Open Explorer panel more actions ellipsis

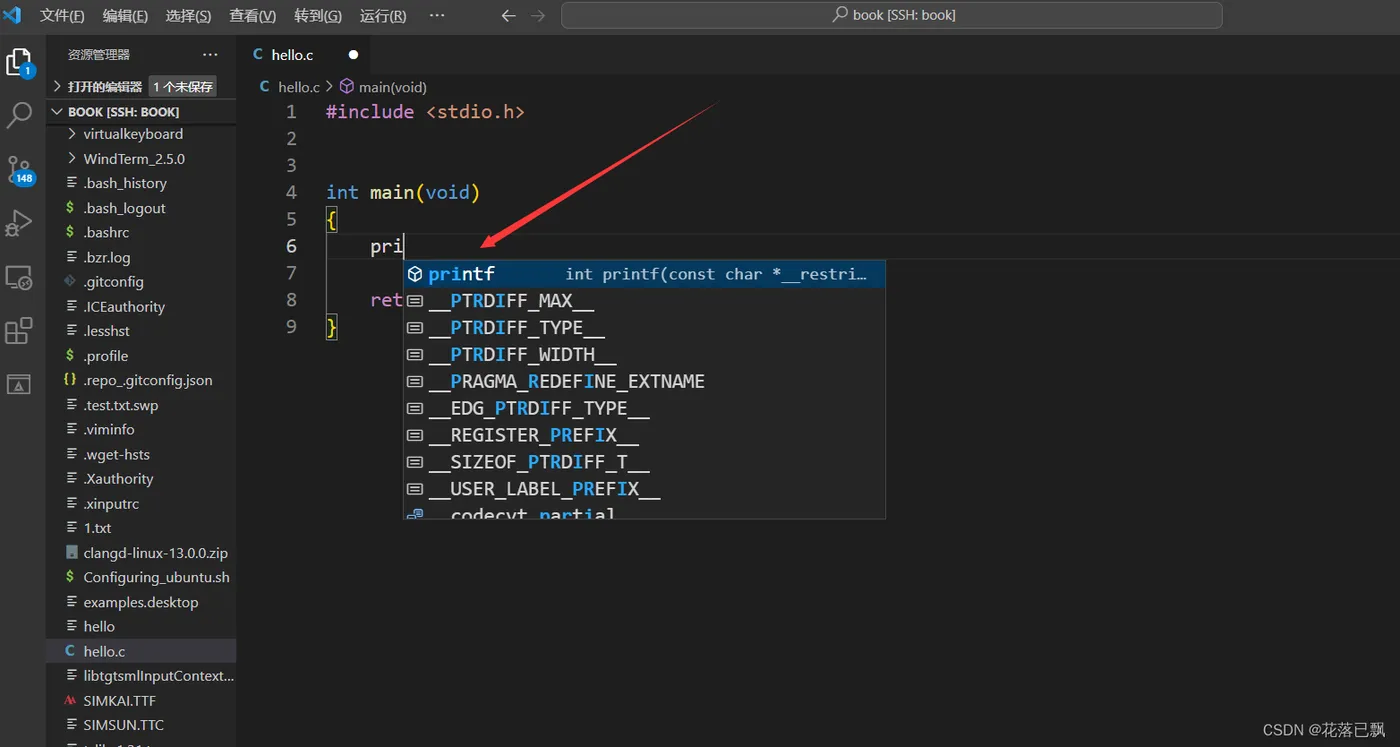[x=210, y=55]
